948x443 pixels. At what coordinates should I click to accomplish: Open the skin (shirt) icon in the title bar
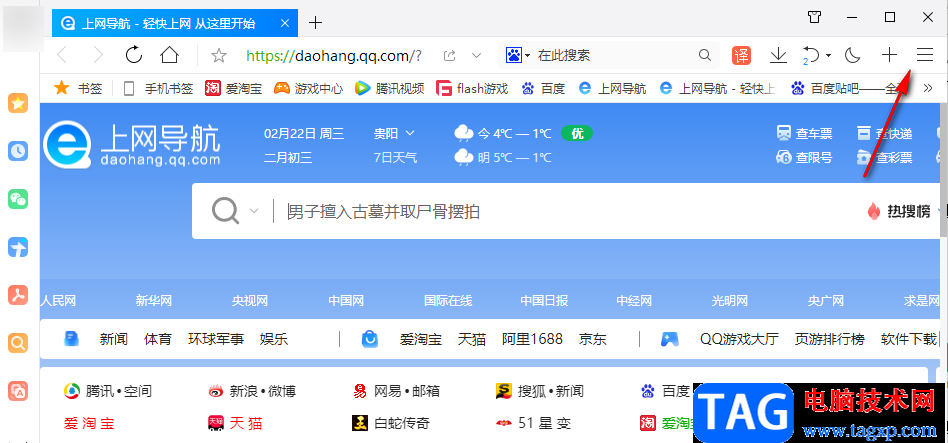814,17
